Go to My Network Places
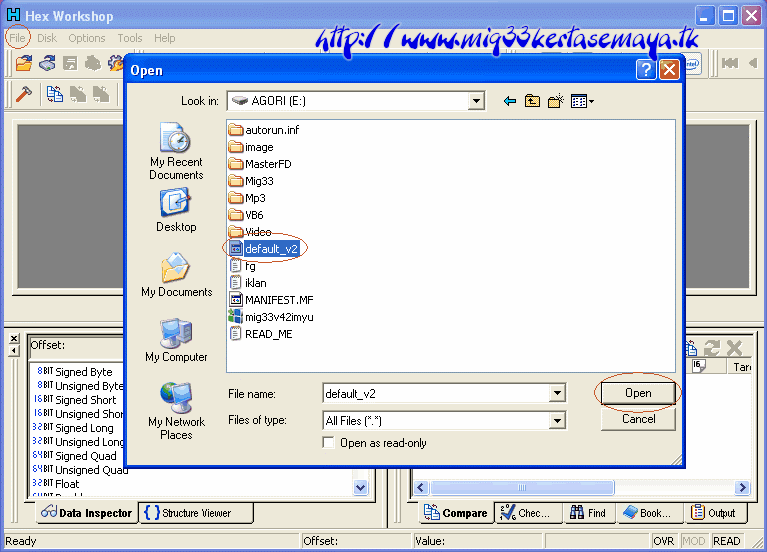Screen dimensions: 767x552 click(x=176, y=411)
